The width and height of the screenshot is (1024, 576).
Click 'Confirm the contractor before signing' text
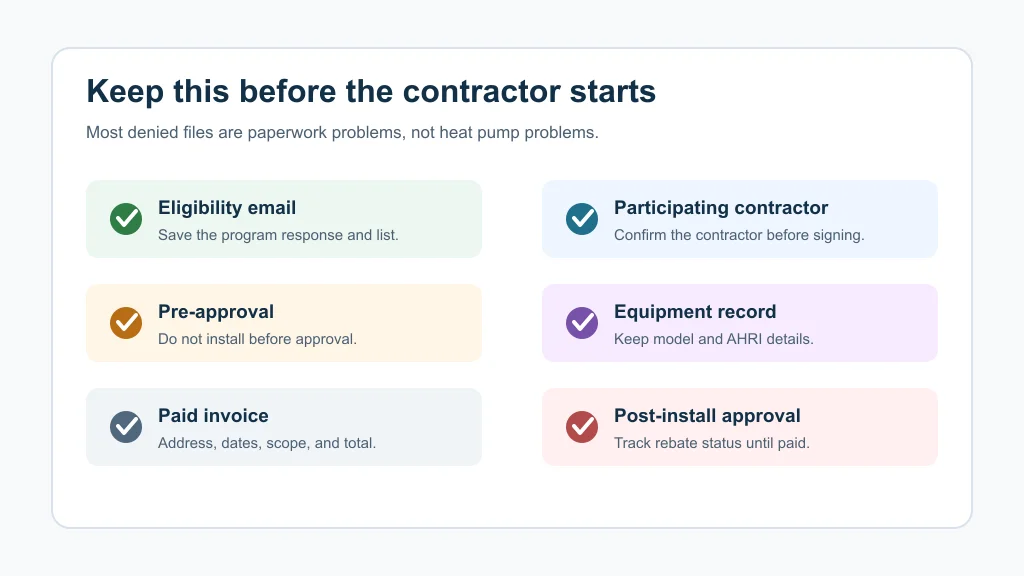(x=739, y=235)
